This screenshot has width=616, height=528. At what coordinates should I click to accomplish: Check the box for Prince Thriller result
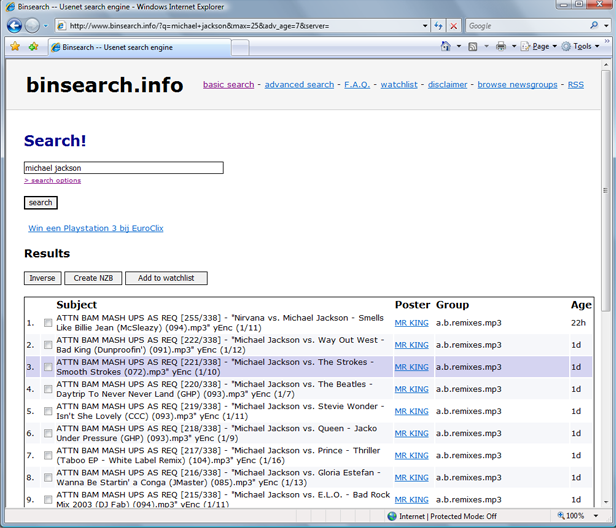48,455
